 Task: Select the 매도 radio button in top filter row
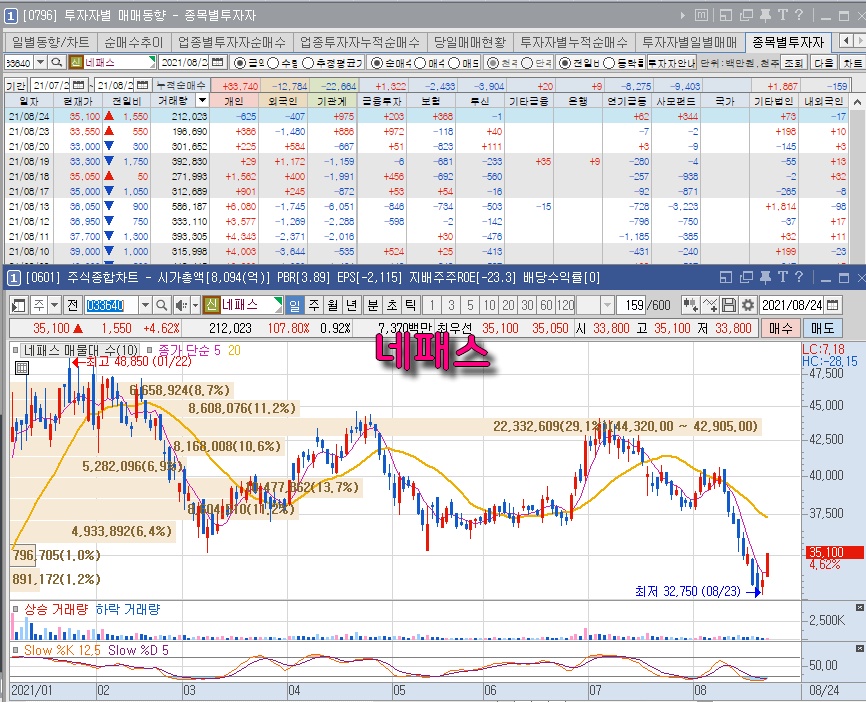coord(453,63)
